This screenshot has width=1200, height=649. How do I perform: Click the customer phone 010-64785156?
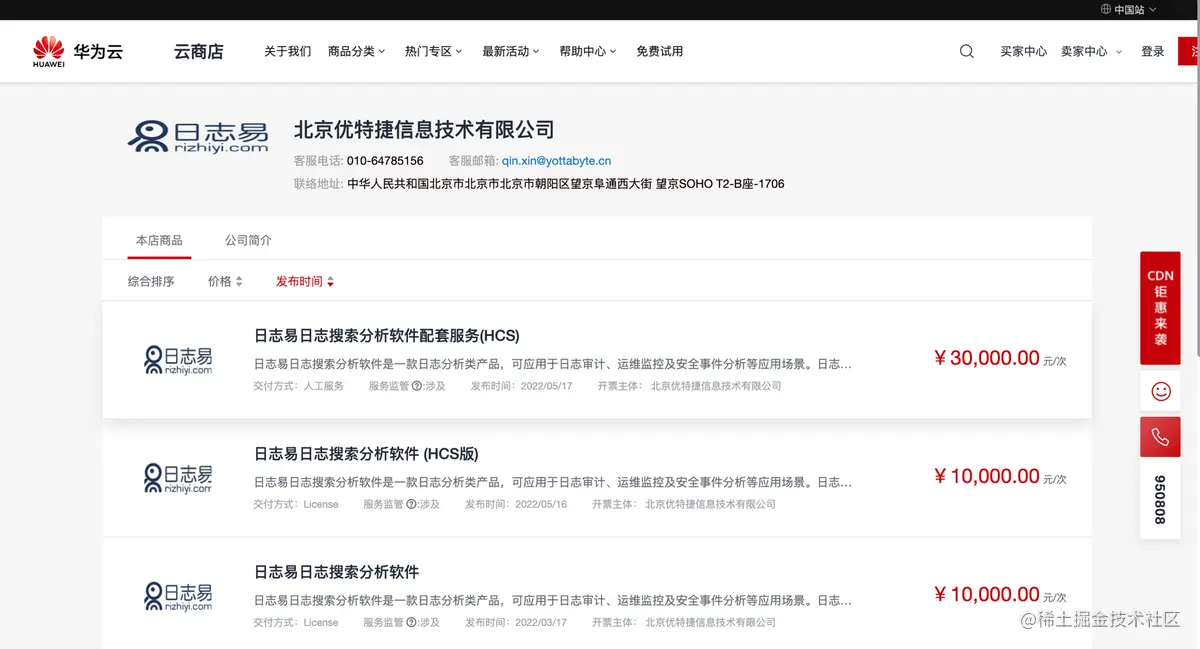pyautogui.click(x=385, y=160)
